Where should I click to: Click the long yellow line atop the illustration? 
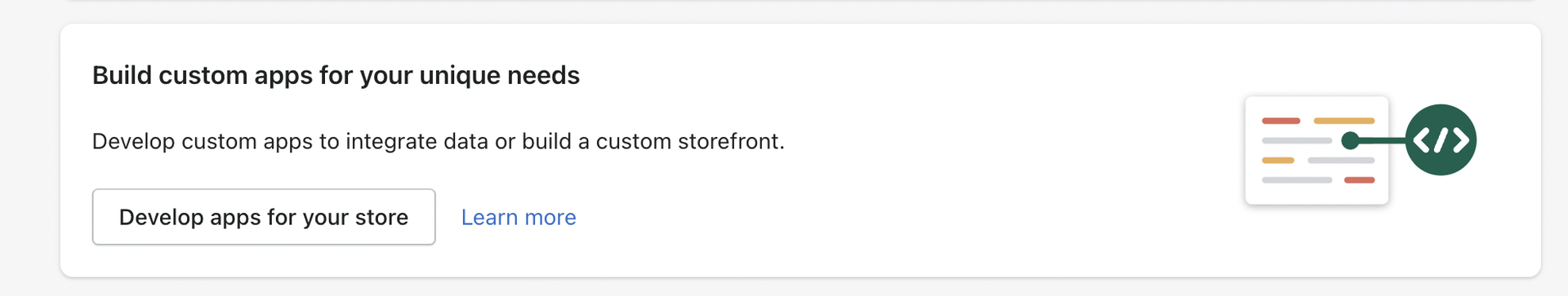point(1343,121)
